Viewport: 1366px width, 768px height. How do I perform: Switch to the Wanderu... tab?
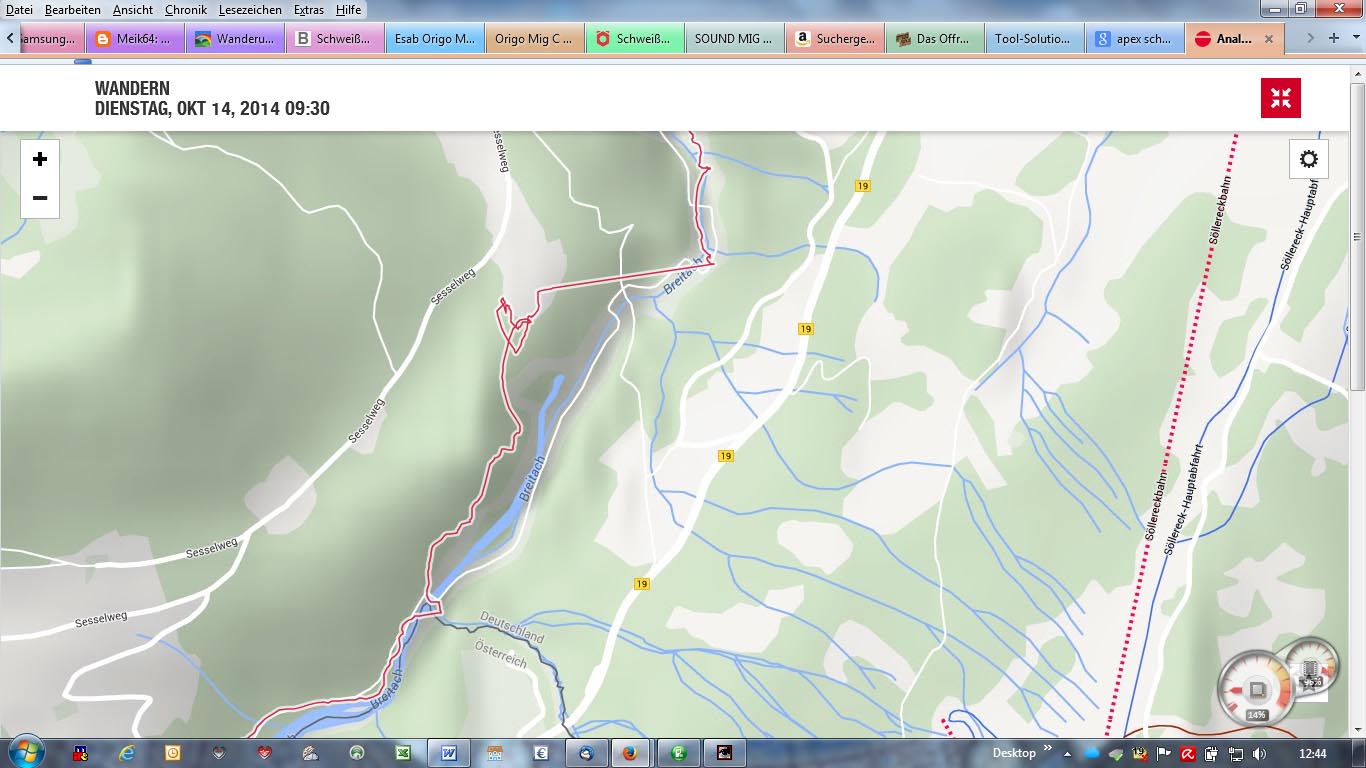[235, 39]
